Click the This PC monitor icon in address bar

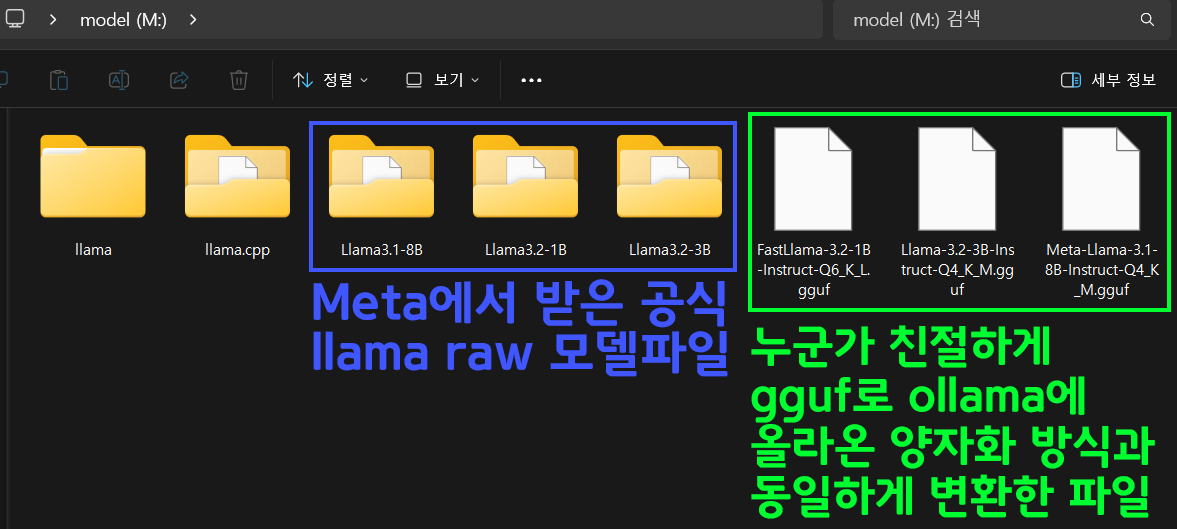15,20
